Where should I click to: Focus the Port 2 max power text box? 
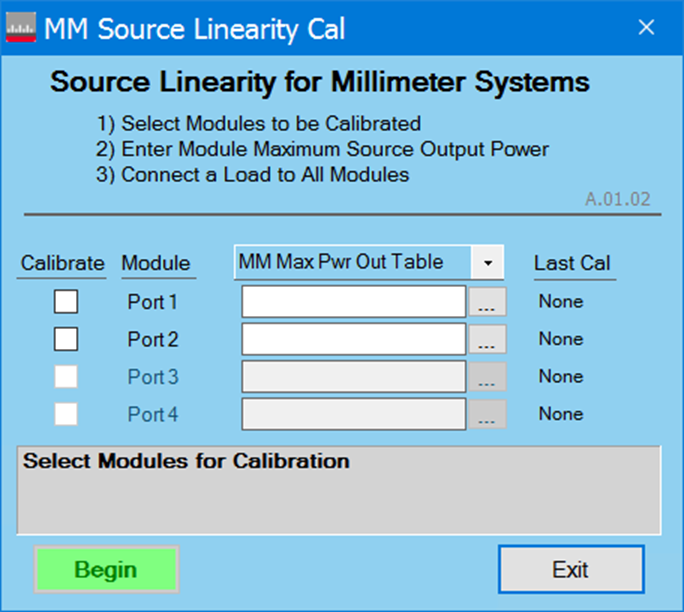(353, 339)
